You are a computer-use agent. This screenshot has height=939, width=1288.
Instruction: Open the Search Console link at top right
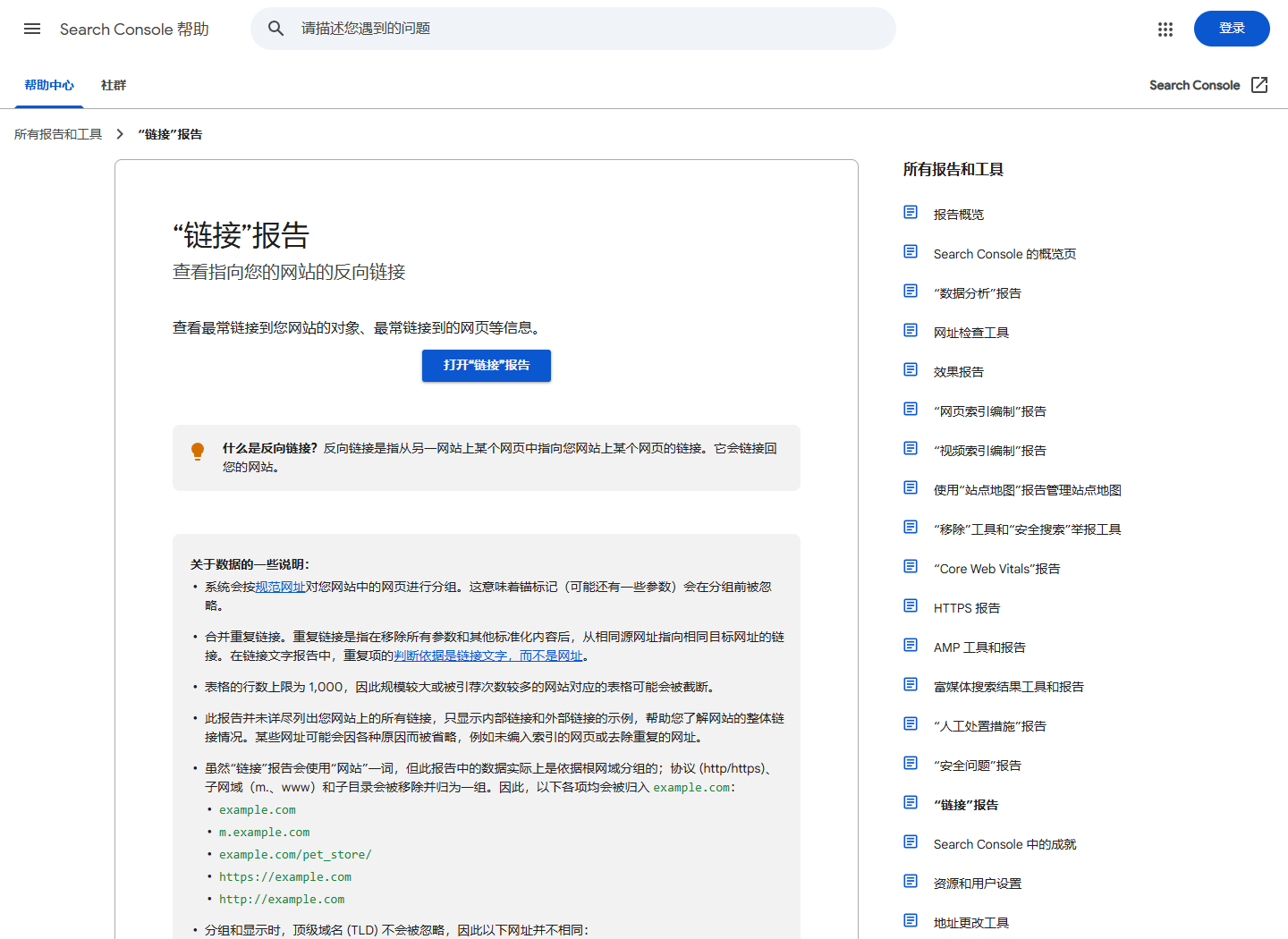(1194, 85)
